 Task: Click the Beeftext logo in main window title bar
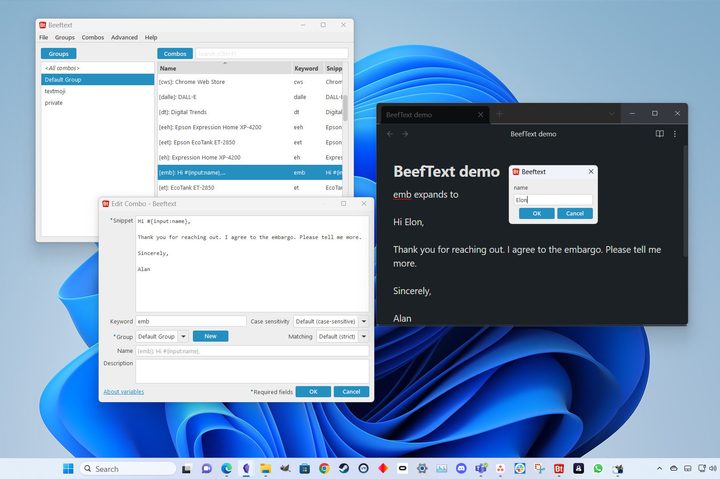[43, 25]
